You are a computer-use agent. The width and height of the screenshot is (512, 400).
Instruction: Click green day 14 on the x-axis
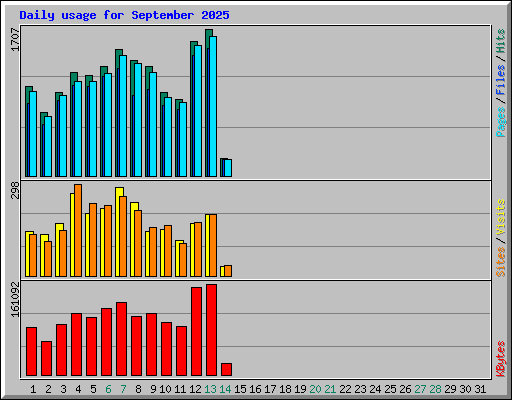tap(225, 389)
